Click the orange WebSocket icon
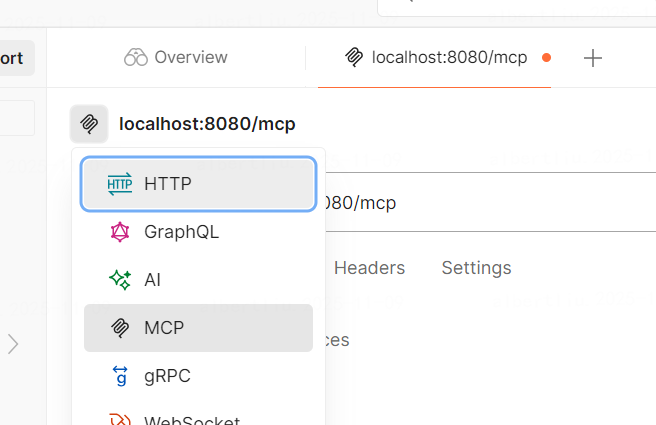 (120, 419)
